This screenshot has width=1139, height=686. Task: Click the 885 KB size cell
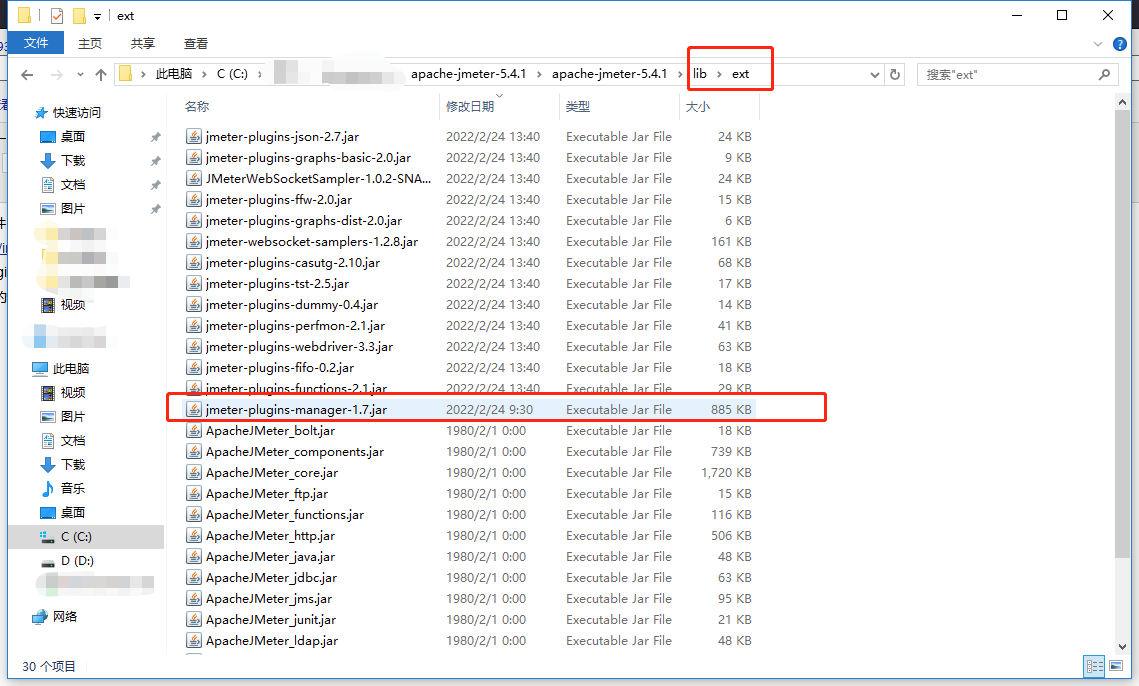(x=731, y=410)
